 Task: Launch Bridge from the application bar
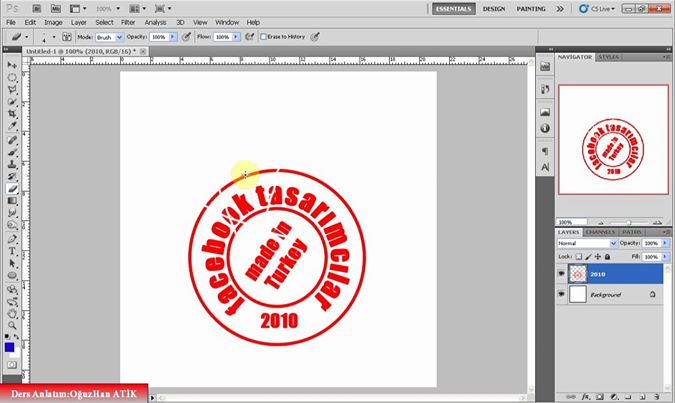tap(37, 9)
